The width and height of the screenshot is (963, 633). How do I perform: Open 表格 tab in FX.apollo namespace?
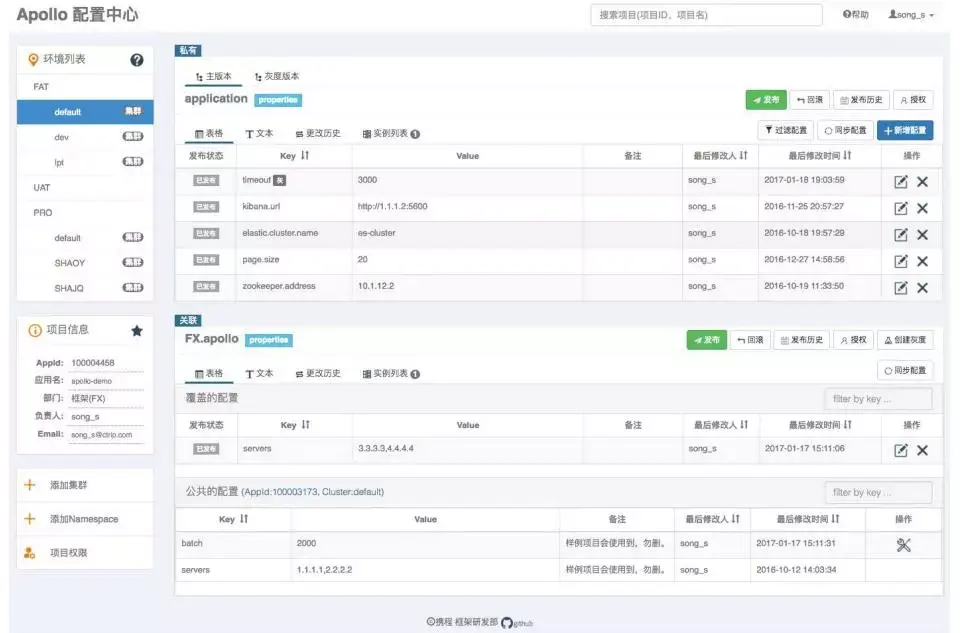tap(209, 373)
